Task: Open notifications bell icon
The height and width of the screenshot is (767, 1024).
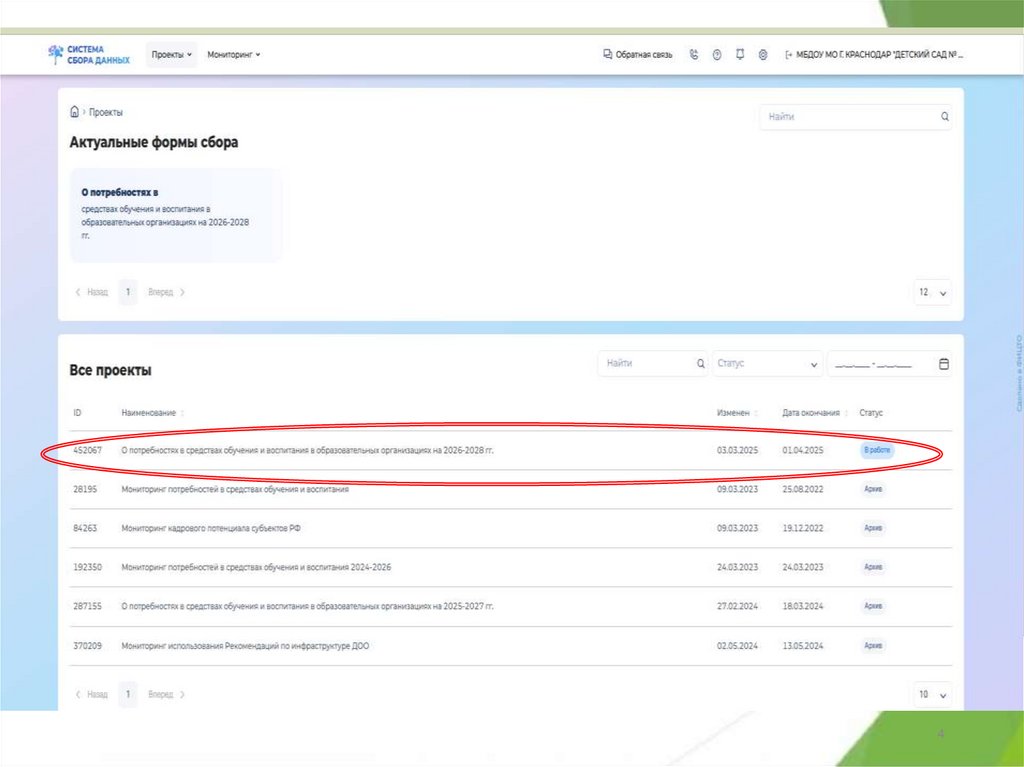Action: click(740, 55)
